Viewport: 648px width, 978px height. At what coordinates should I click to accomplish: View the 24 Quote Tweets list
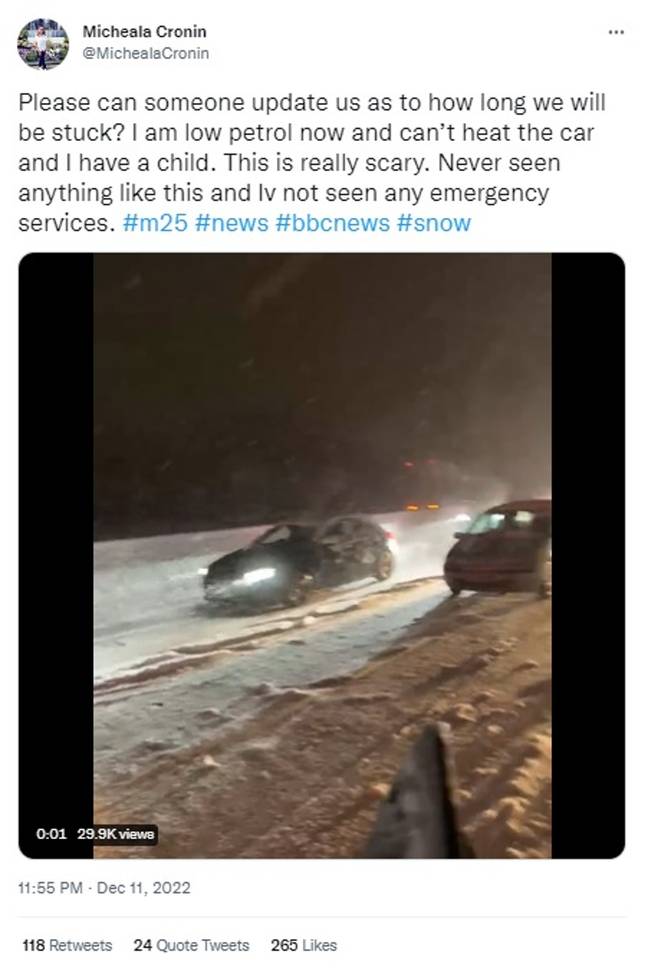tap(191, 946)
